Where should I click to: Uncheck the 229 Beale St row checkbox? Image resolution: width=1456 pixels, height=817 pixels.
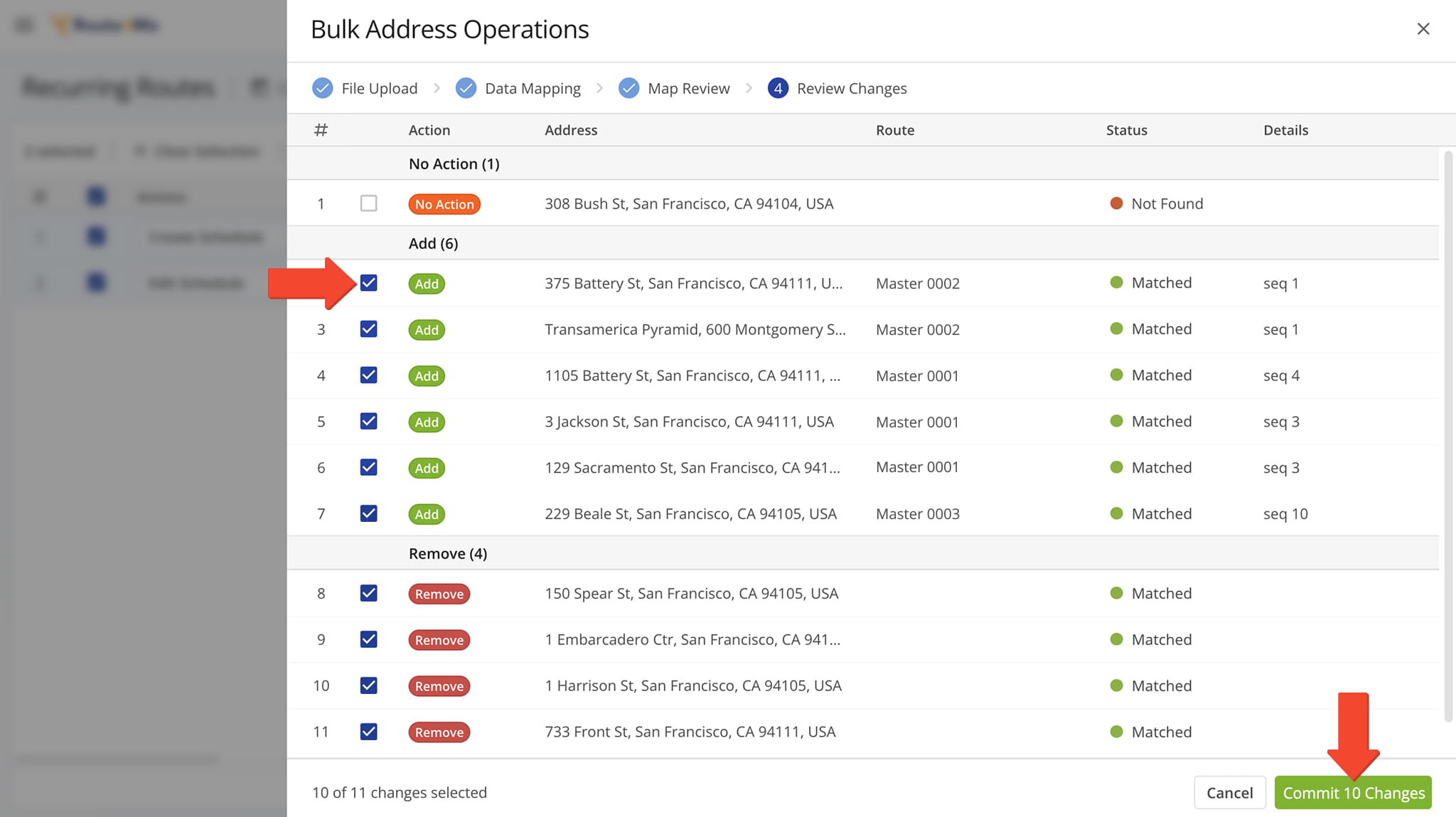368,513
